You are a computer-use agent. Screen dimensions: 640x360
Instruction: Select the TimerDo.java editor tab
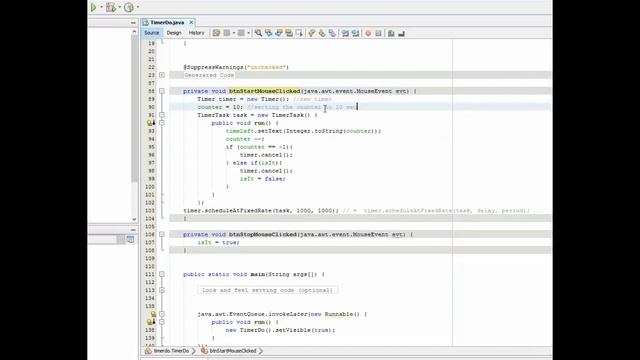click(167, 22)
